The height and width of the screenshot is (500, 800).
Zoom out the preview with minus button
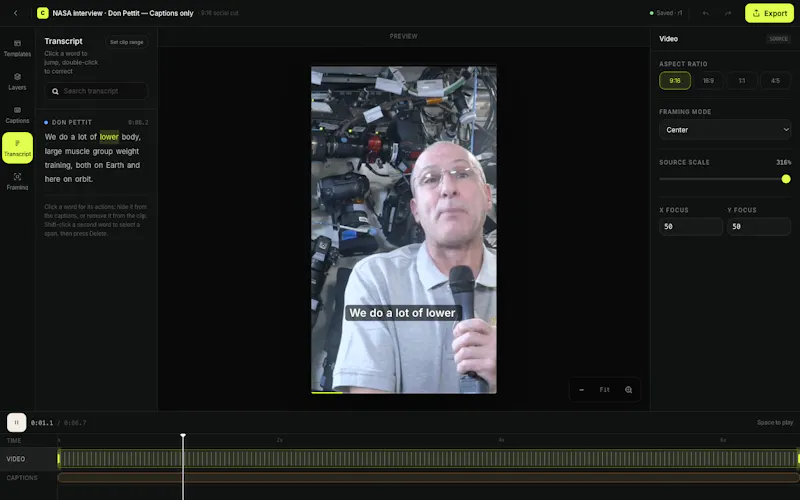coord(582,390)
